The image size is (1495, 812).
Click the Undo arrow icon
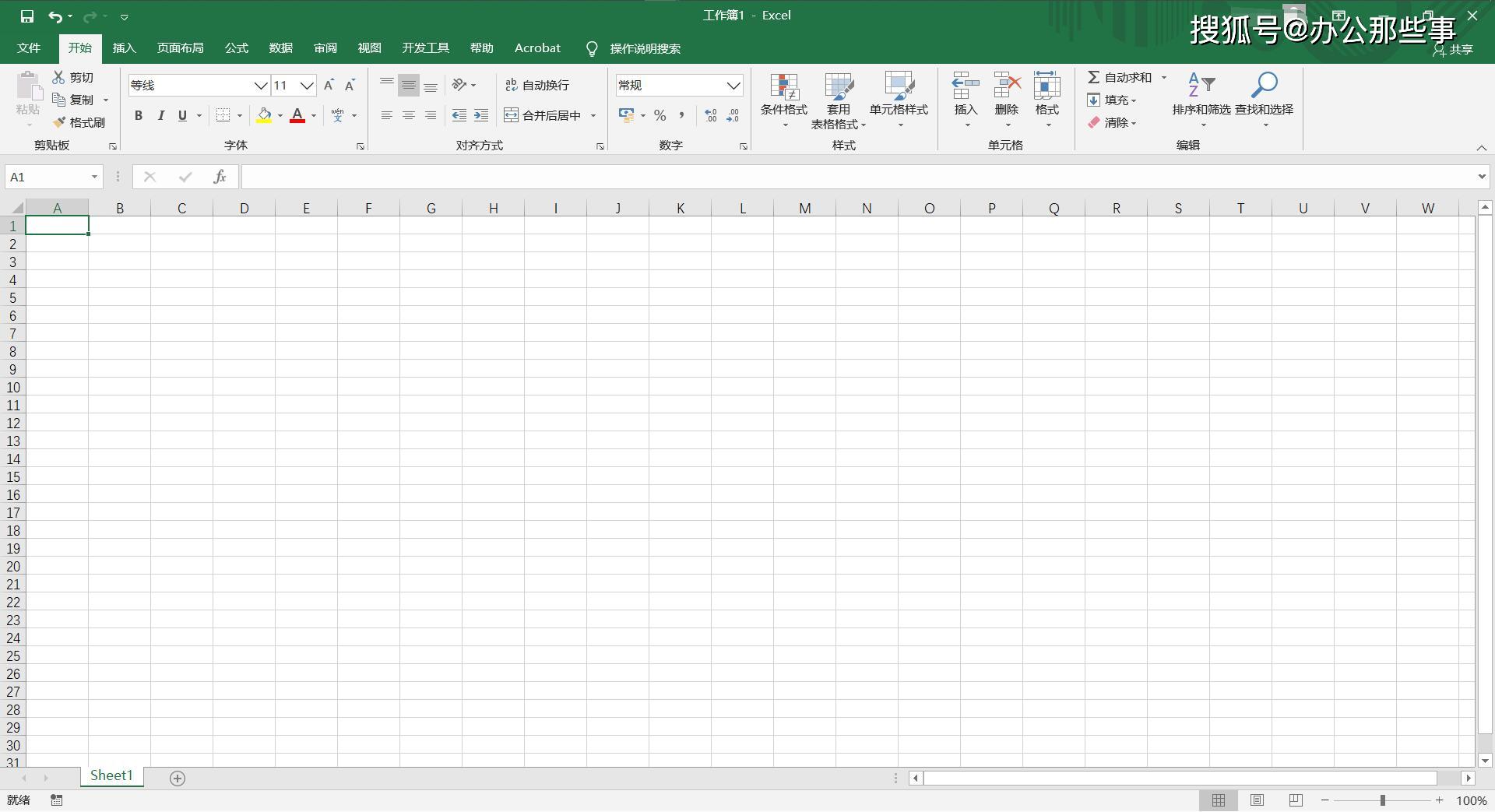(x=55, y=16)
